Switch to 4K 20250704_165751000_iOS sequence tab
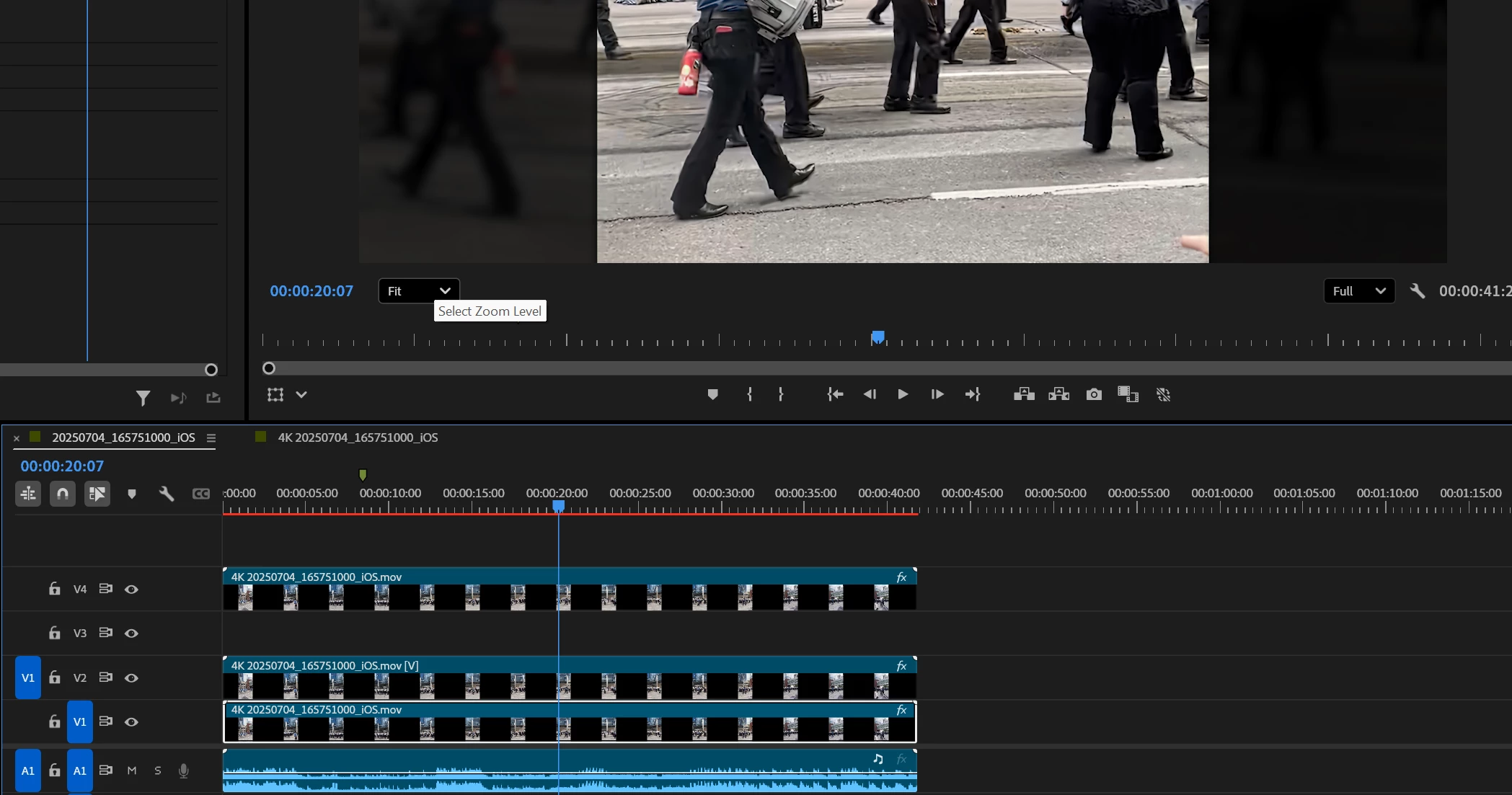 [x=358, y=438]
